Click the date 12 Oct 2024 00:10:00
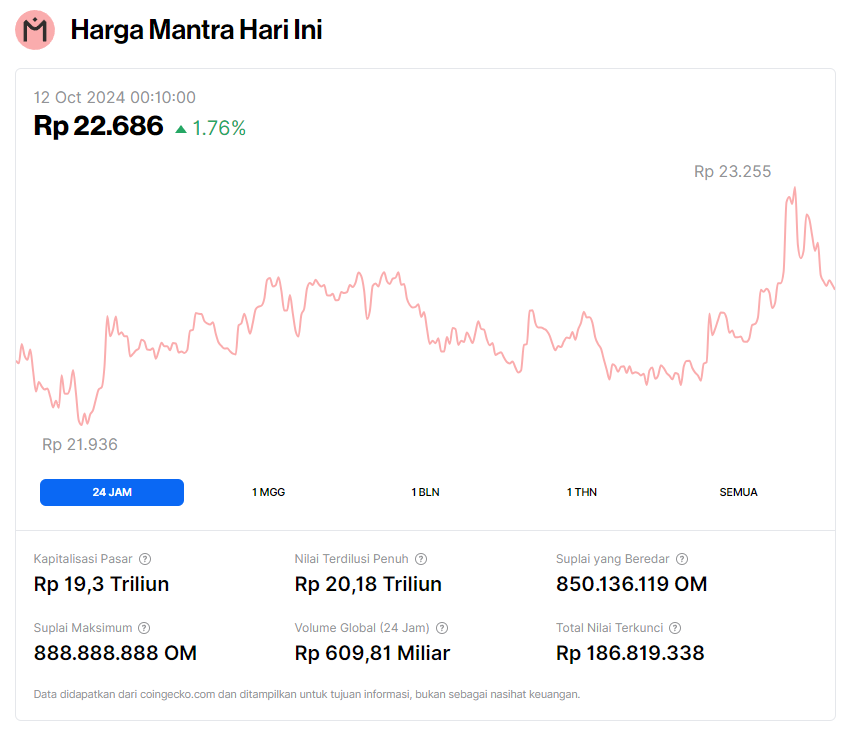The image size is (852, 738). tap(115, 97)
